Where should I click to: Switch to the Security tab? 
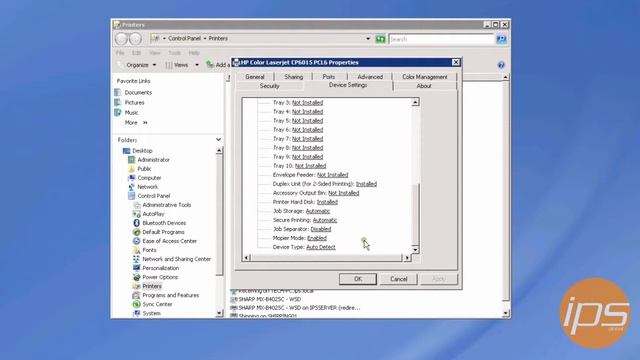tap(269, 86)
